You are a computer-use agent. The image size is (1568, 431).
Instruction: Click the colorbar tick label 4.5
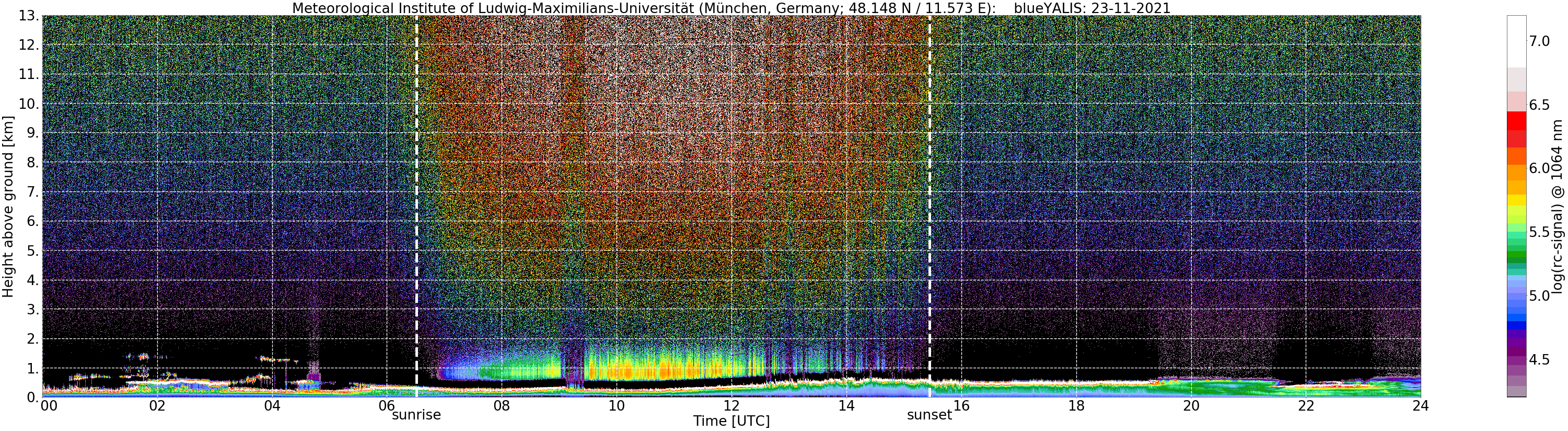pos(1540,360)
